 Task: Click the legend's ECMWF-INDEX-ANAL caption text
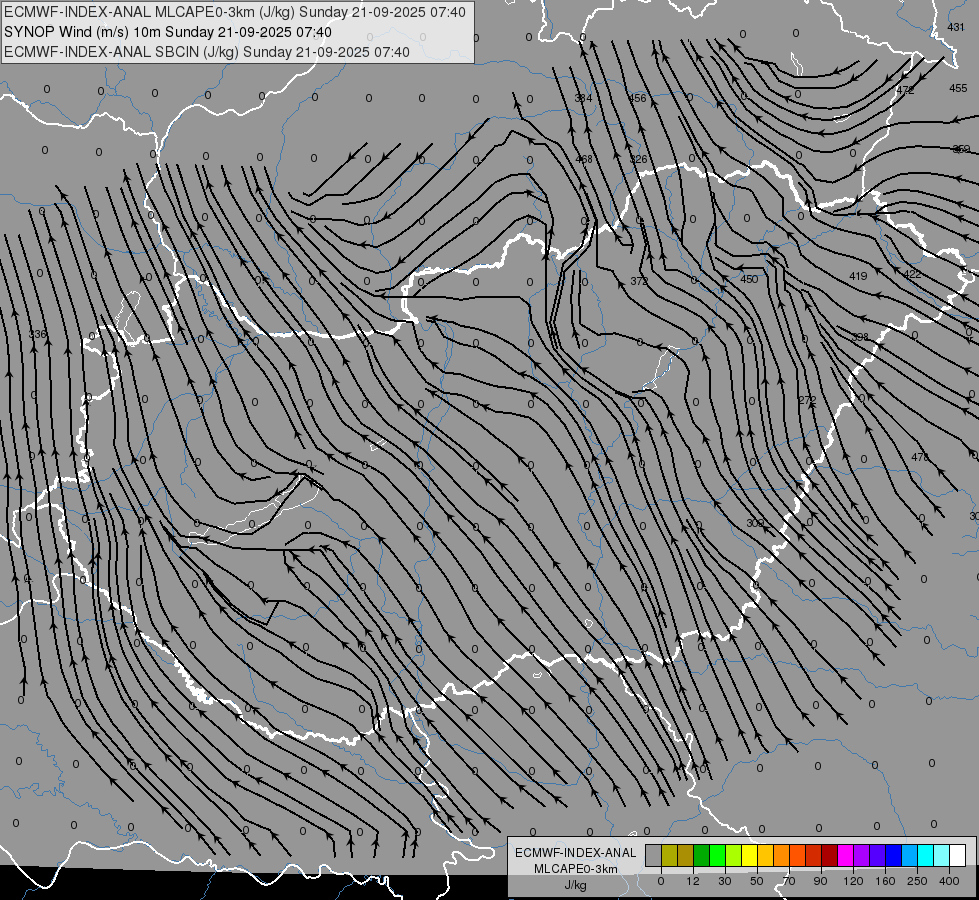click(575, 852)
